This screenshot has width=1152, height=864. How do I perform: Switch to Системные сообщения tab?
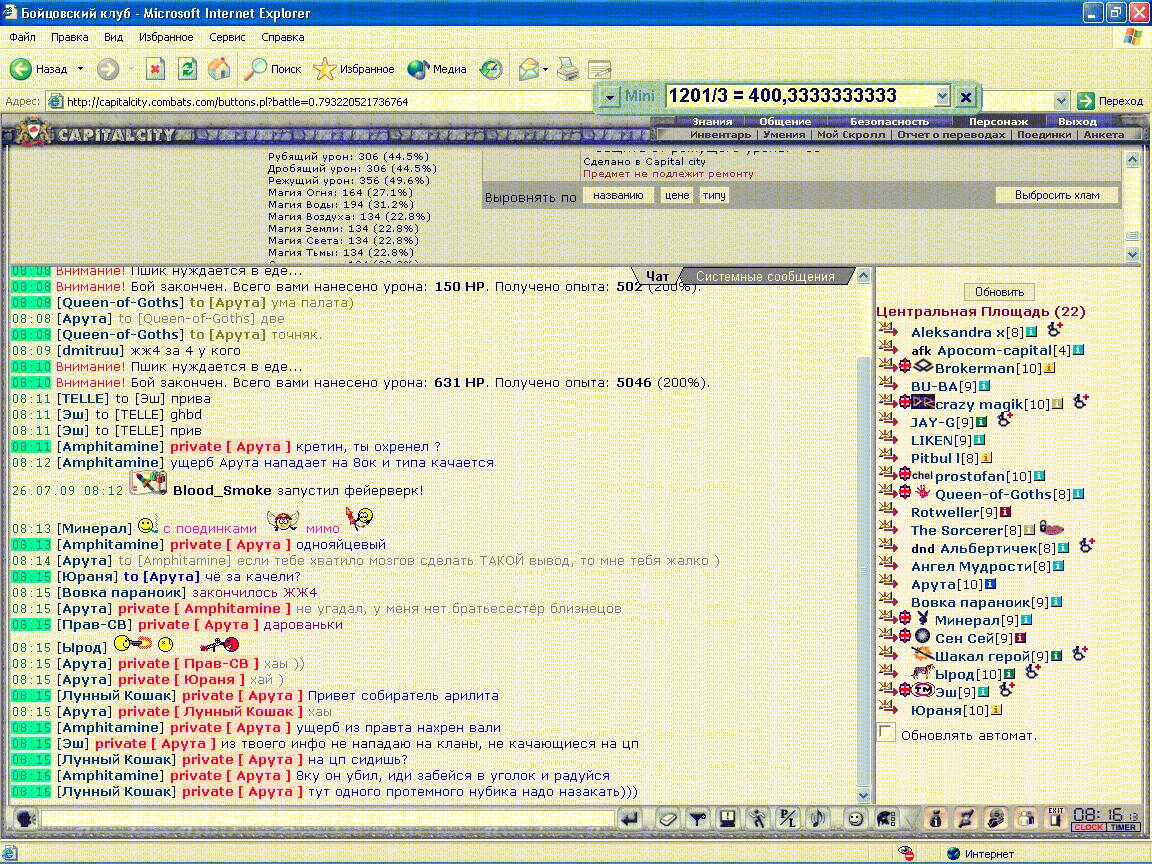[x=765, y=276]
